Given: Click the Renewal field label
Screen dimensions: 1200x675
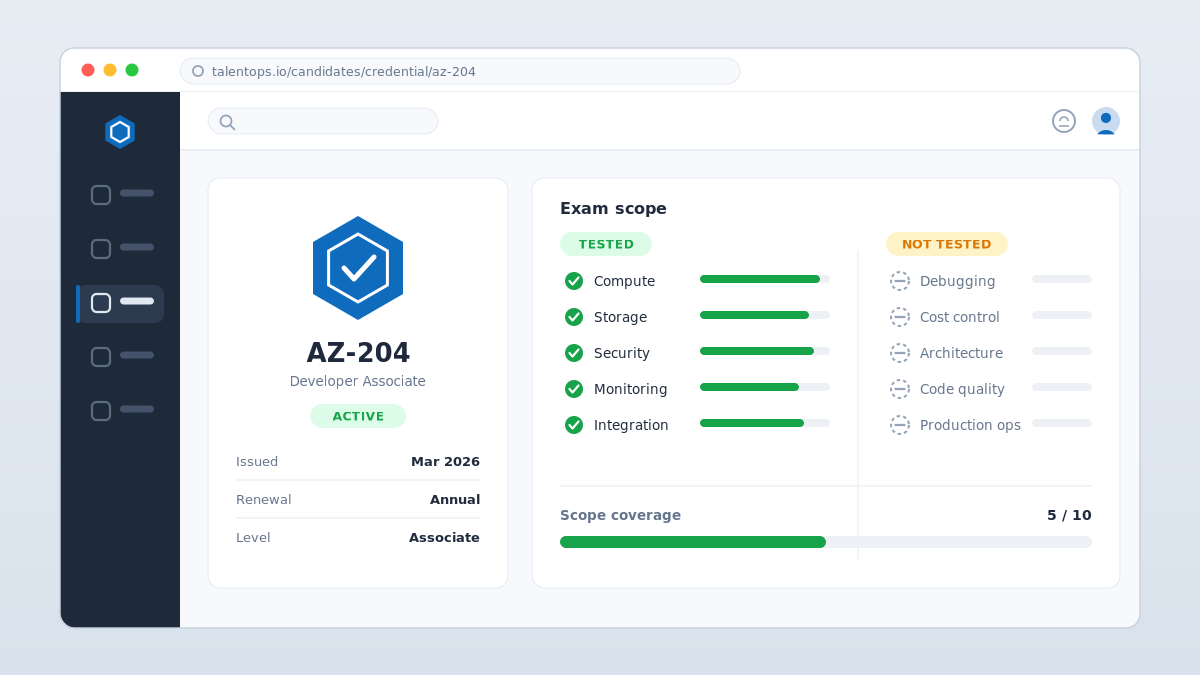Looking at the screenshot, I should pos(263,500).
